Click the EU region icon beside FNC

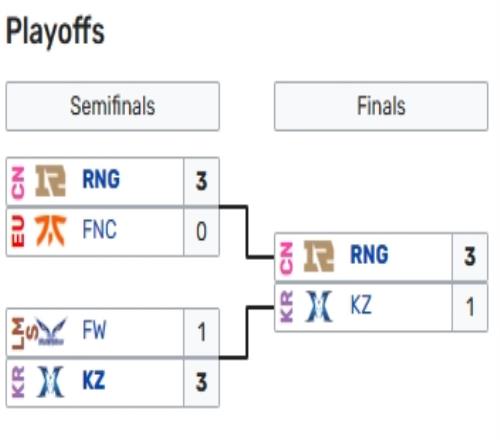(x=18, y=231)
